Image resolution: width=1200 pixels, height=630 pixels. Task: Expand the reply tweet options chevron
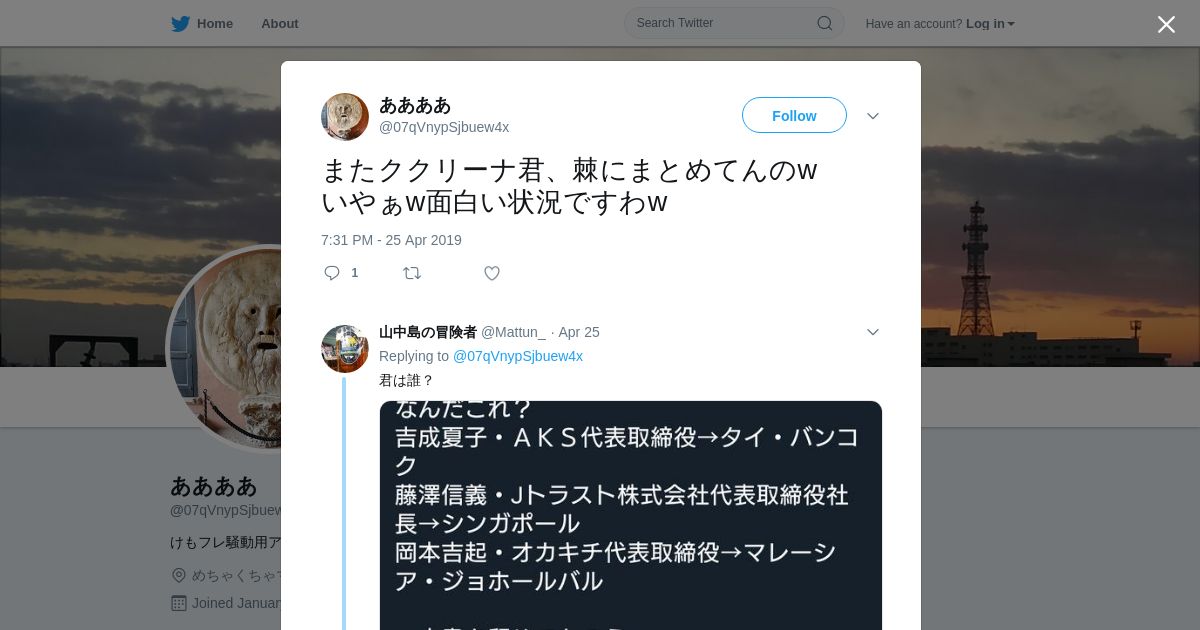pyautogui.click(x=873, y=332)
